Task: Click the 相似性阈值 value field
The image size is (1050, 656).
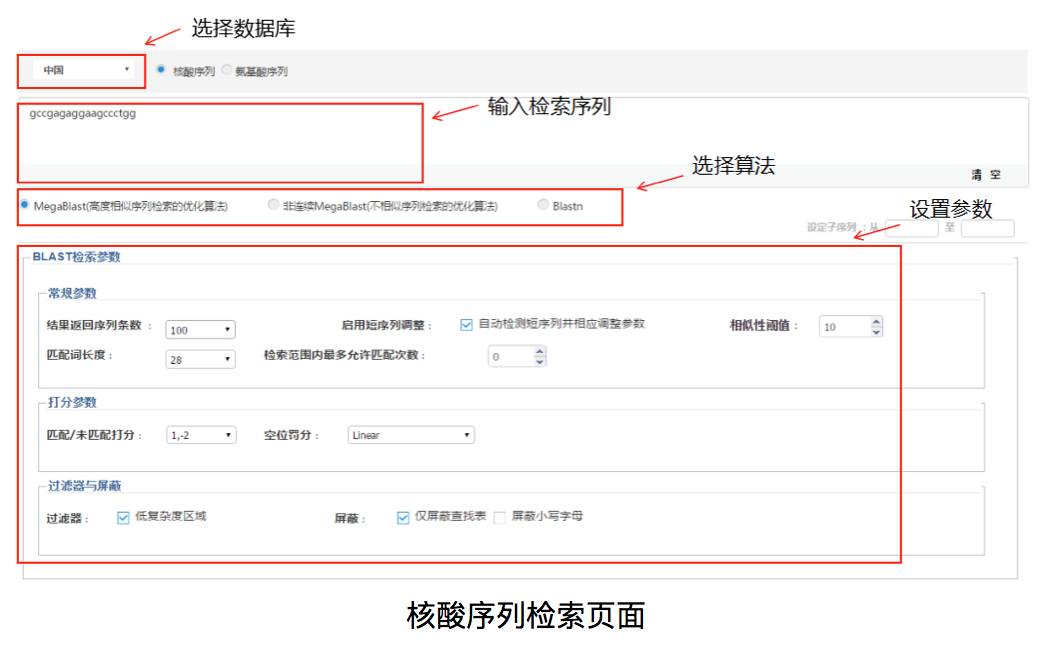Action: tap(844, 327)
